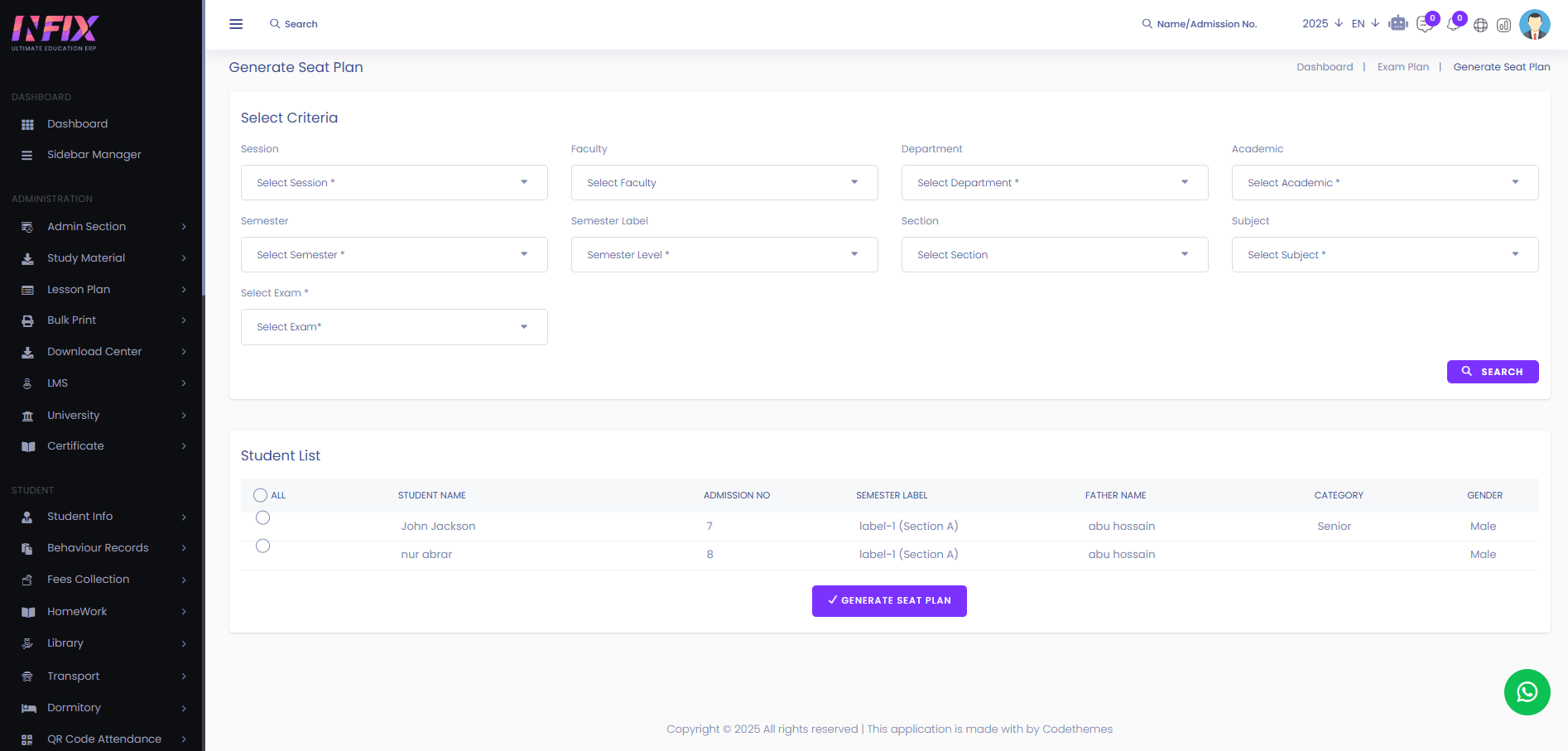
Task: Click the Generate Seat Plan breadcrumb
Action: [1502, 67]
